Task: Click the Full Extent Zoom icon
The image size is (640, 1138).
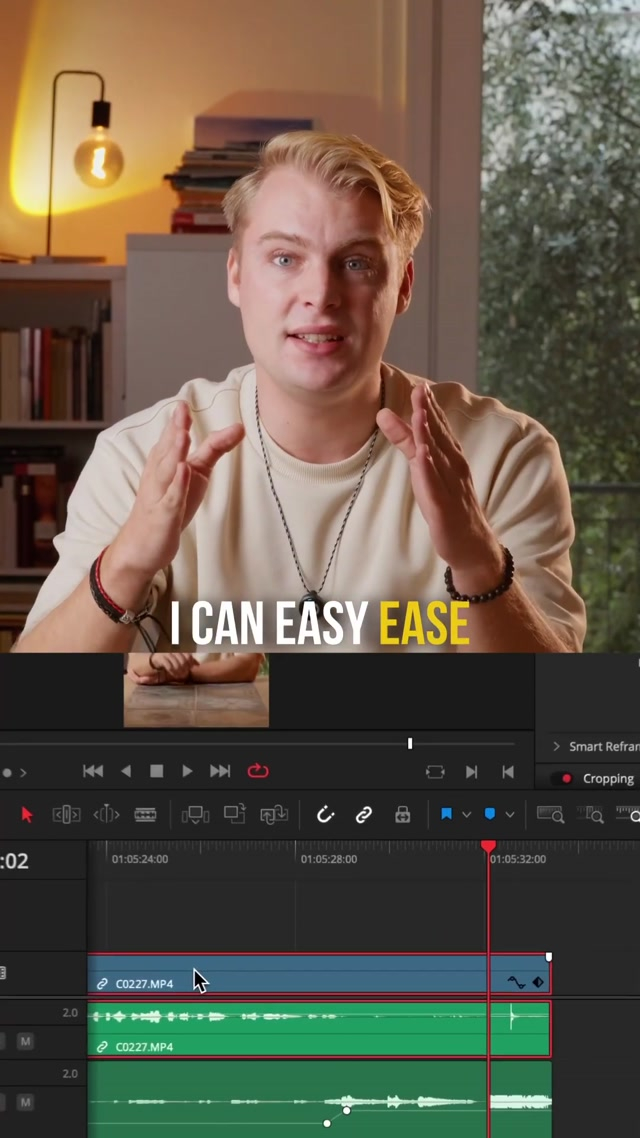Action: coord(550,814)
